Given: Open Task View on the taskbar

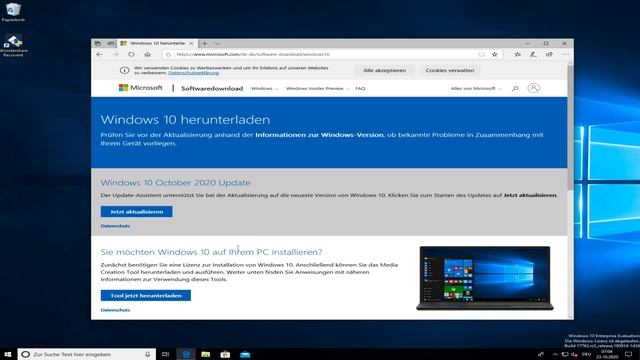Looking at the screenshot, I should 165,354.
